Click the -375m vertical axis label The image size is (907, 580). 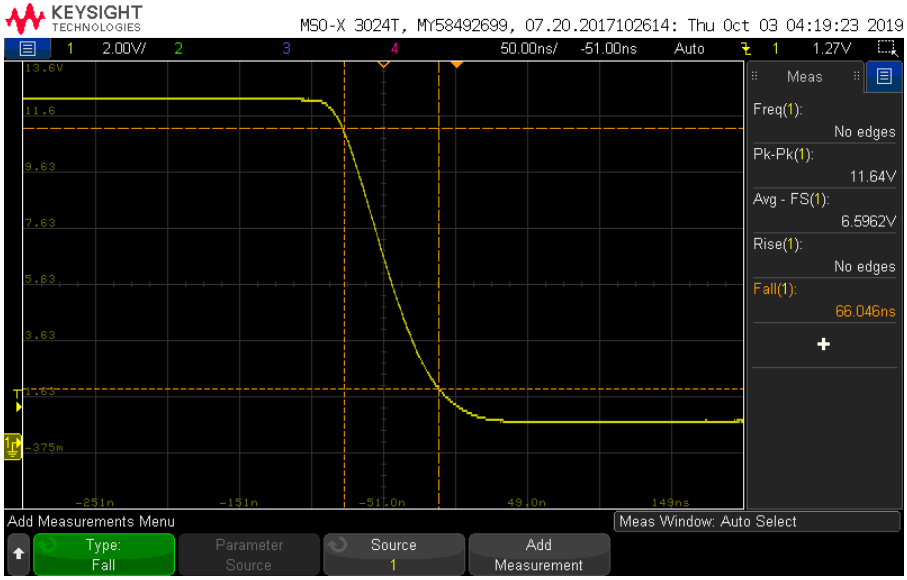click(x=44, y=448)
